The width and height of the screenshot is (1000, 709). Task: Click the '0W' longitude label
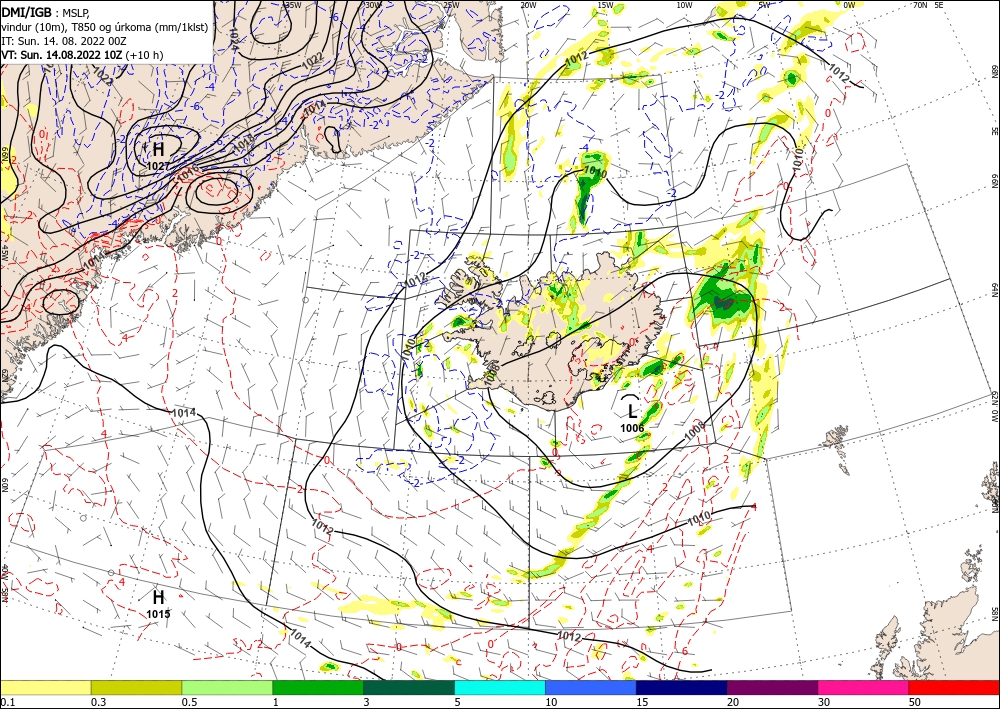click(x=849, y=4)
